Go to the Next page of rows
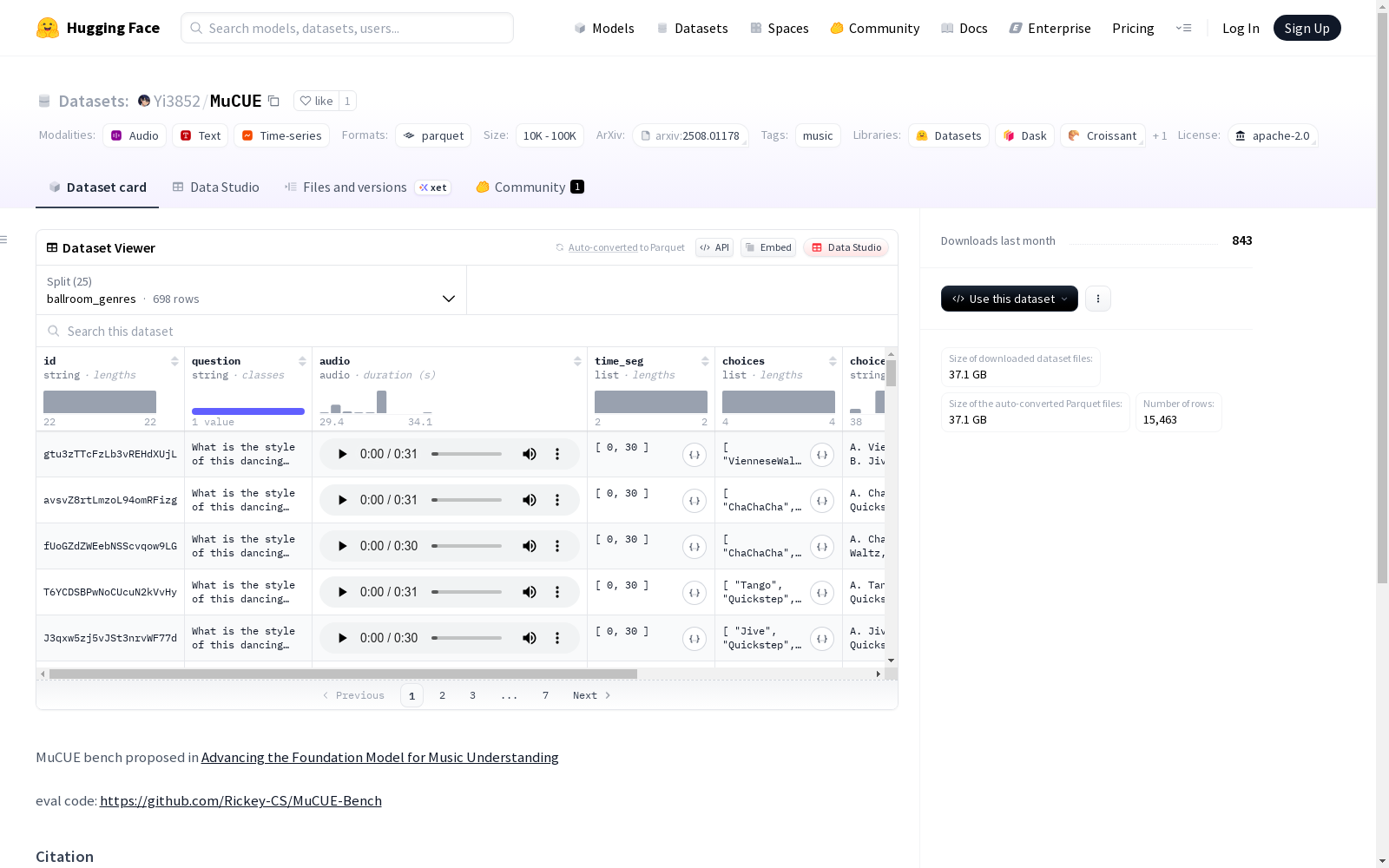This screenshot has width=1389, height=868. click(x=591, y=695)
